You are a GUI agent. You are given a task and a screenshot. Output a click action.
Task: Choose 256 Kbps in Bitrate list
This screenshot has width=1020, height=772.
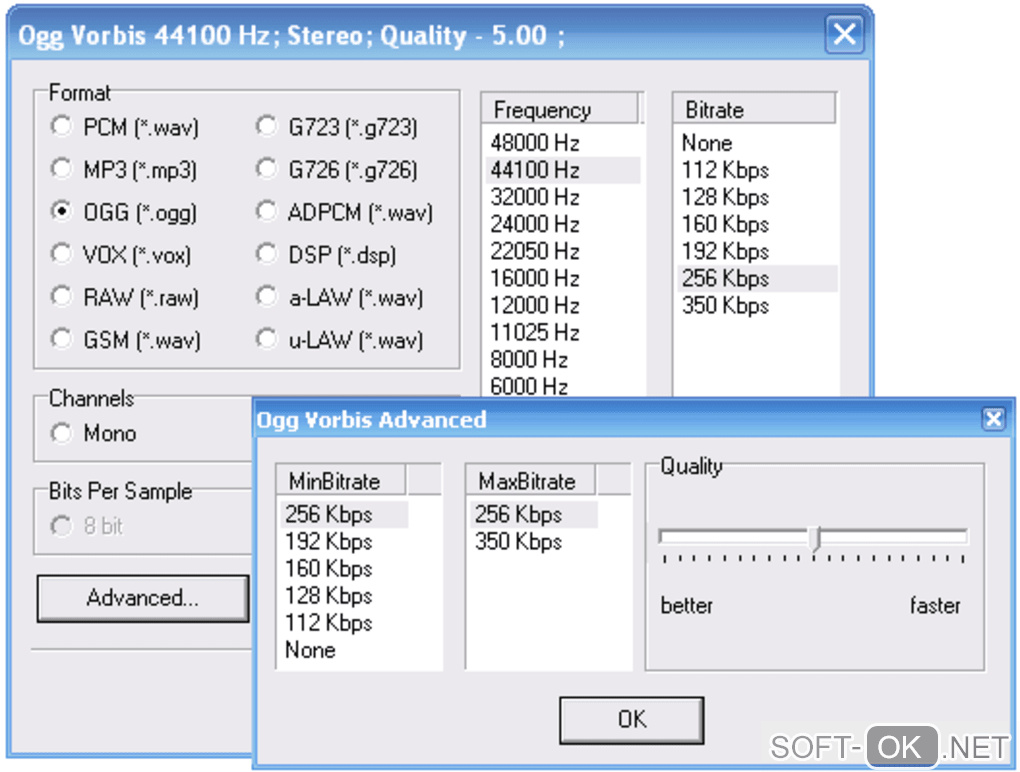tap(757, 278)
